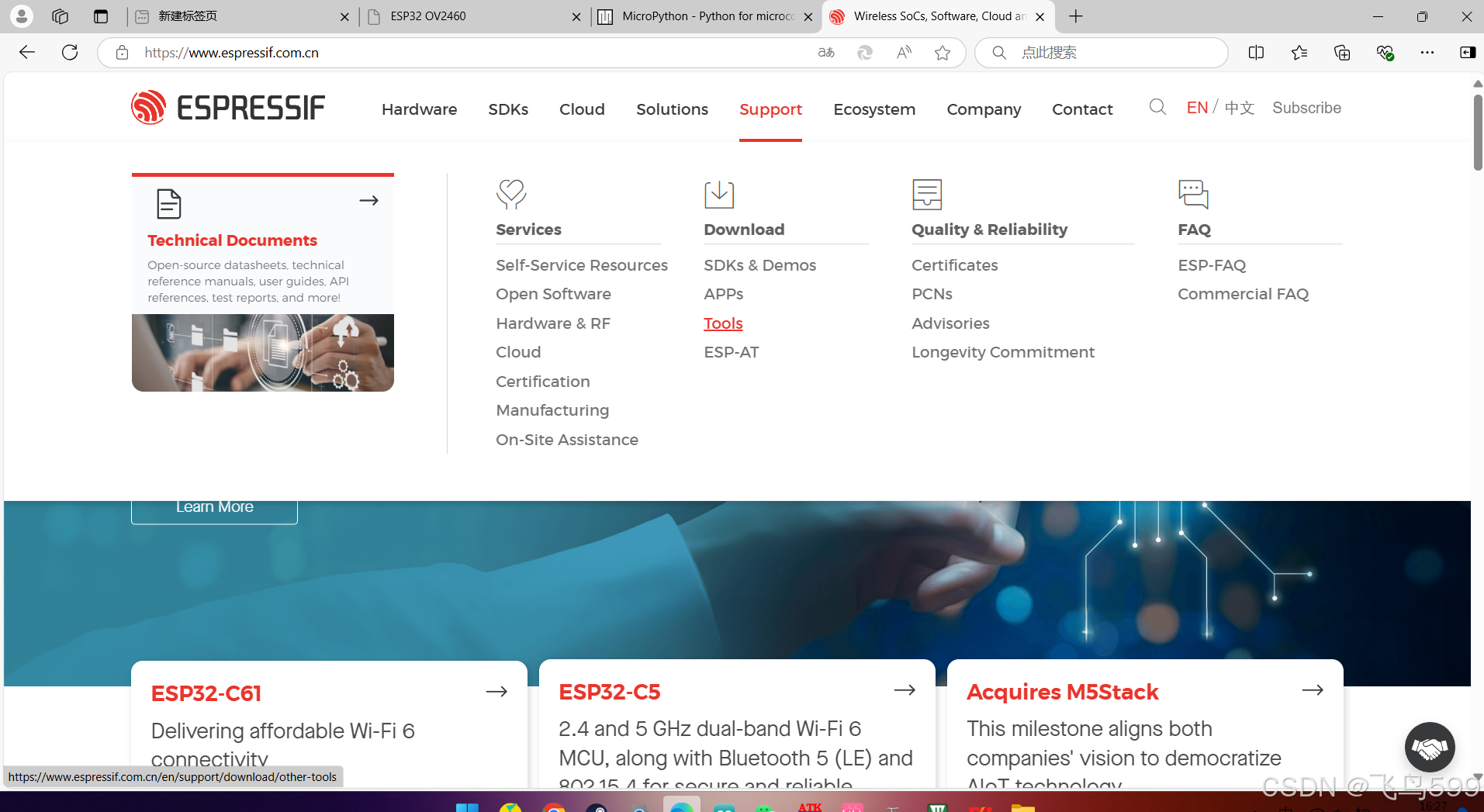Click the Download box icon

(x=719, y=194)
